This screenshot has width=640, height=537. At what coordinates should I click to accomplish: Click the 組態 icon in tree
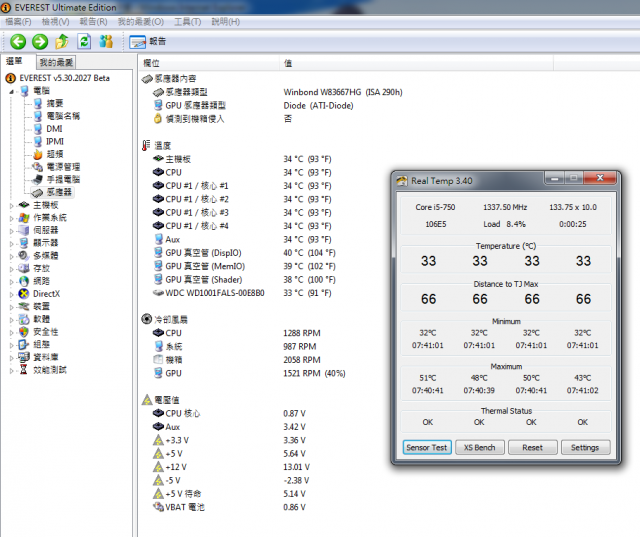[24, 344]
